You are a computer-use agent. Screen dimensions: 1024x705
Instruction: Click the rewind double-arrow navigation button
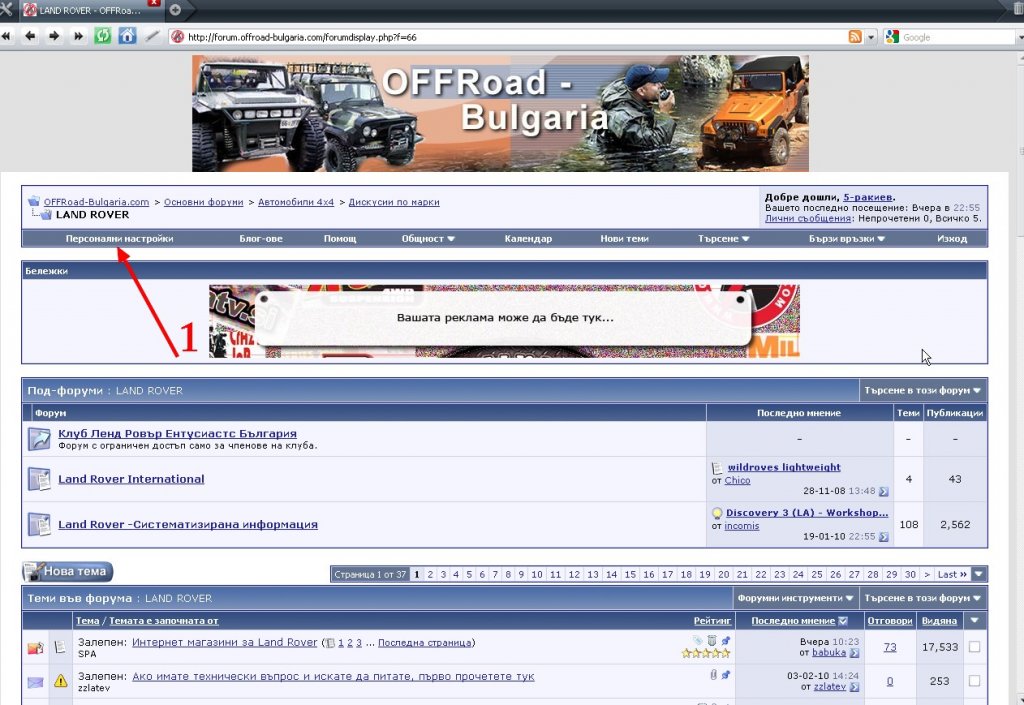click(7, 37)
